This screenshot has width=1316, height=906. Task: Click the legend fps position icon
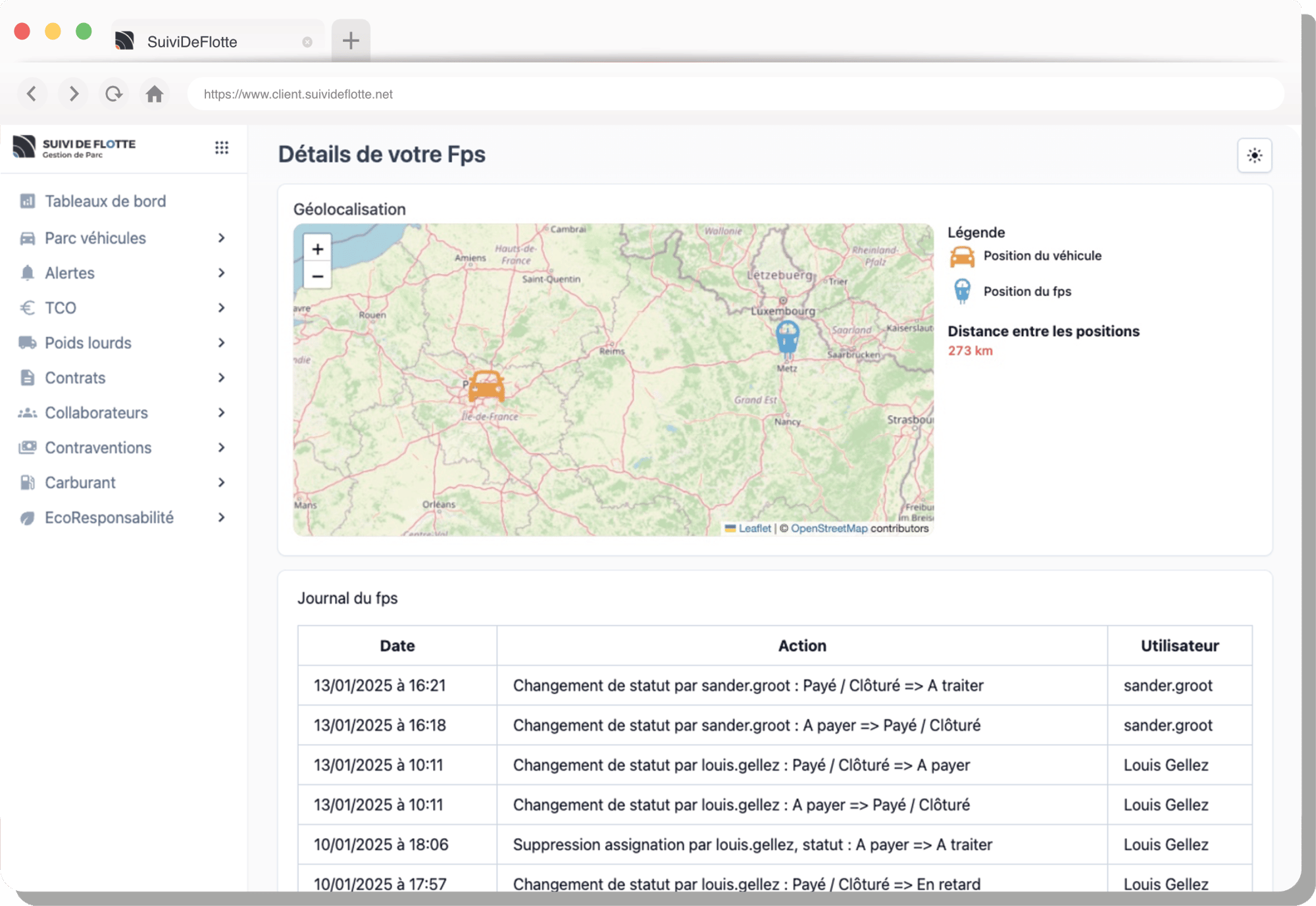coord(962,291)
